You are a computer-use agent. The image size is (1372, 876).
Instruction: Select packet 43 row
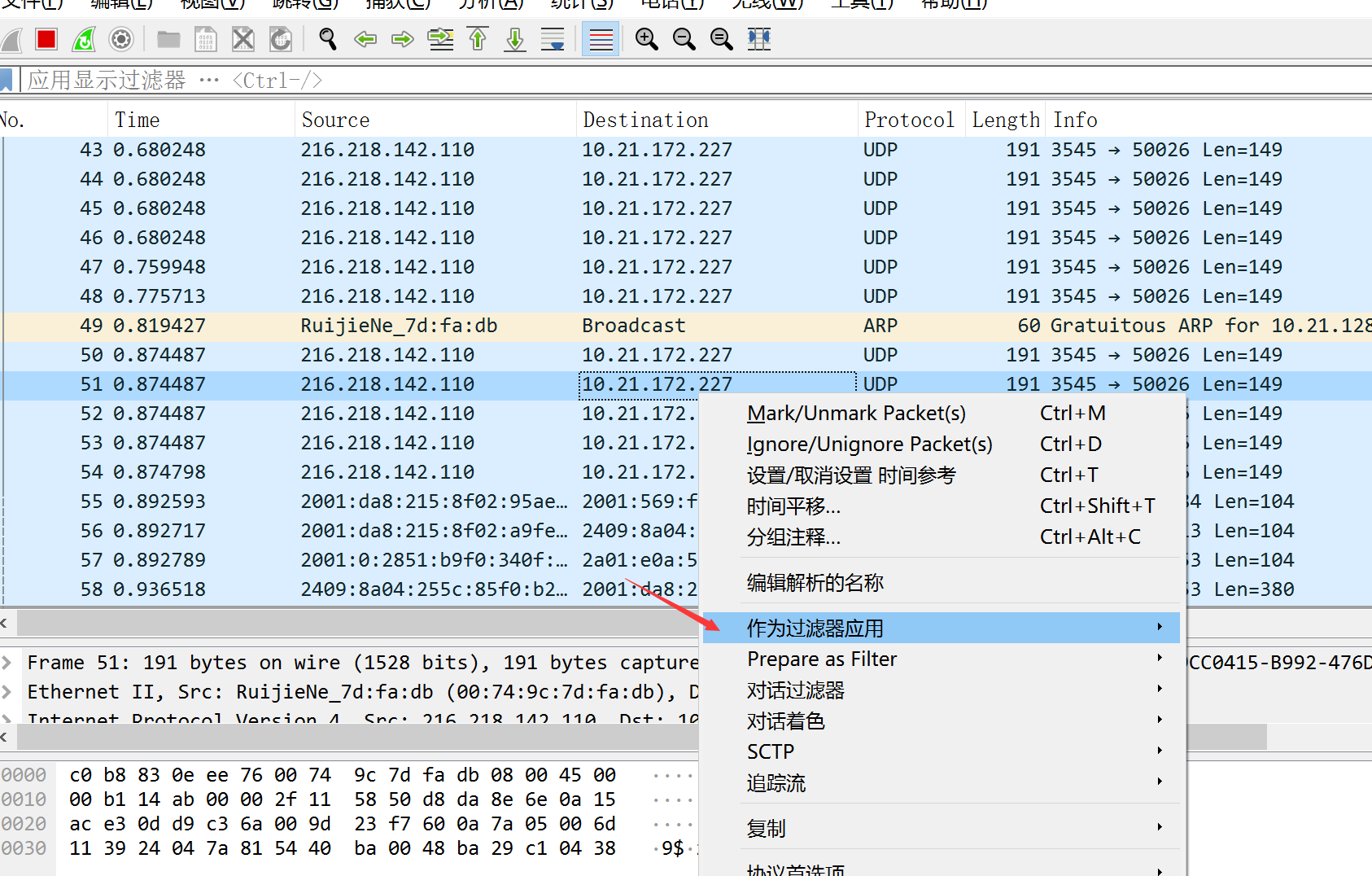[x=686, y=150]
